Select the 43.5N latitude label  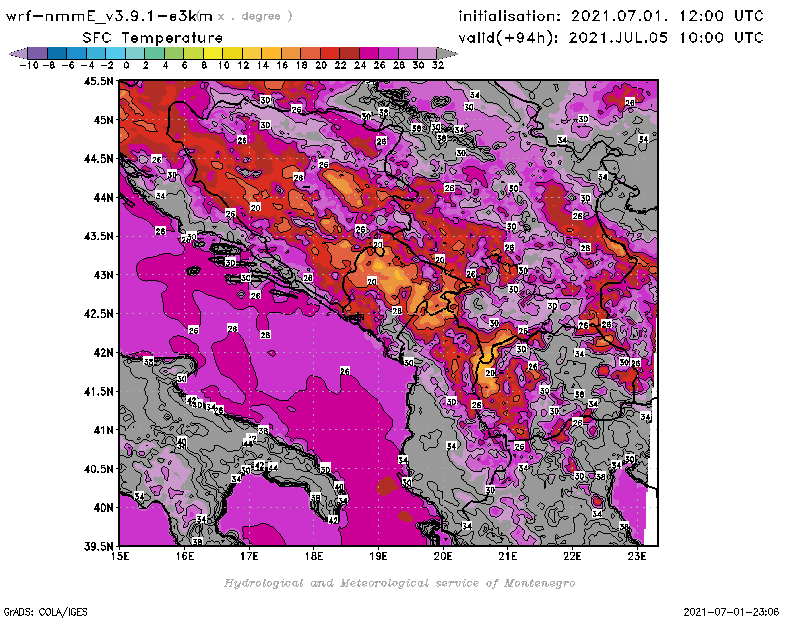click(98, 236)
